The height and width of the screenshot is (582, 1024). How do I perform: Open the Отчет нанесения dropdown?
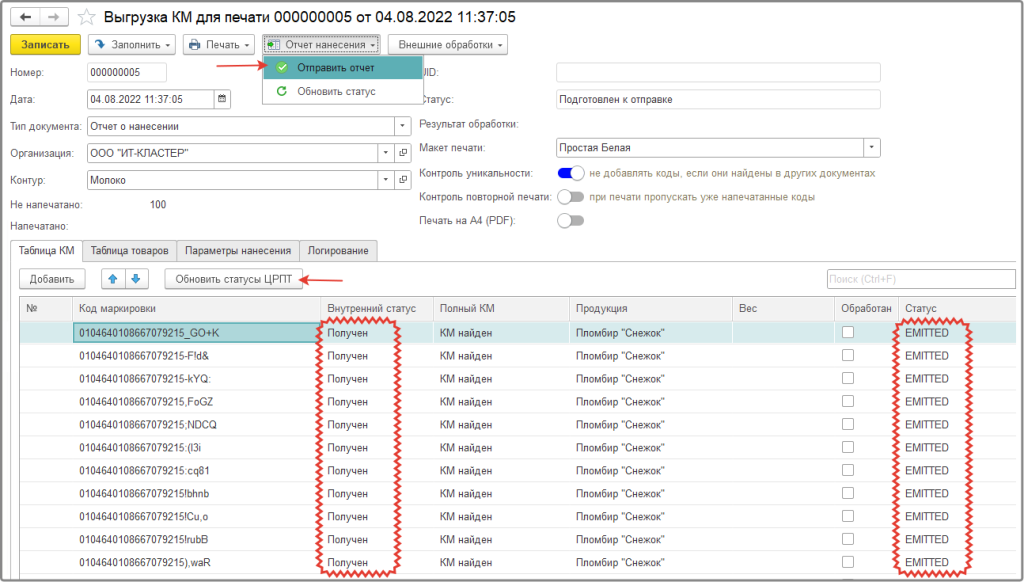(x=321, y=44)
